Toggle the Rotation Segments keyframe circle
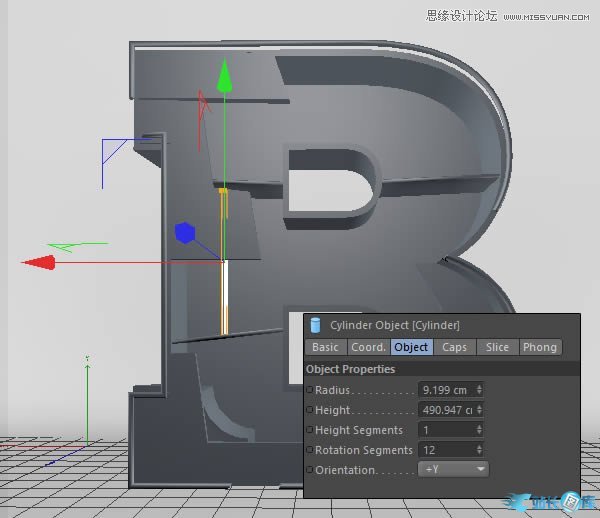600x518 pixels. [x=310, y=450]
